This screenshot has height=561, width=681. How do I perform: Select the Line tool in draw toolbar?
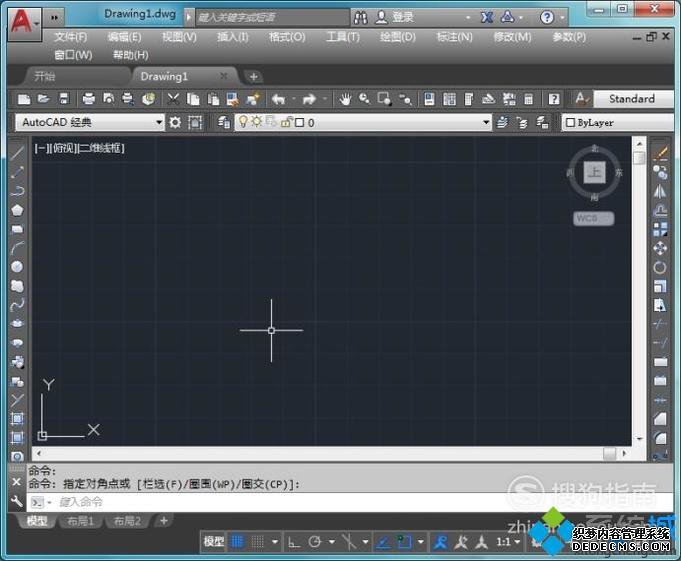[x=17, y=153]
